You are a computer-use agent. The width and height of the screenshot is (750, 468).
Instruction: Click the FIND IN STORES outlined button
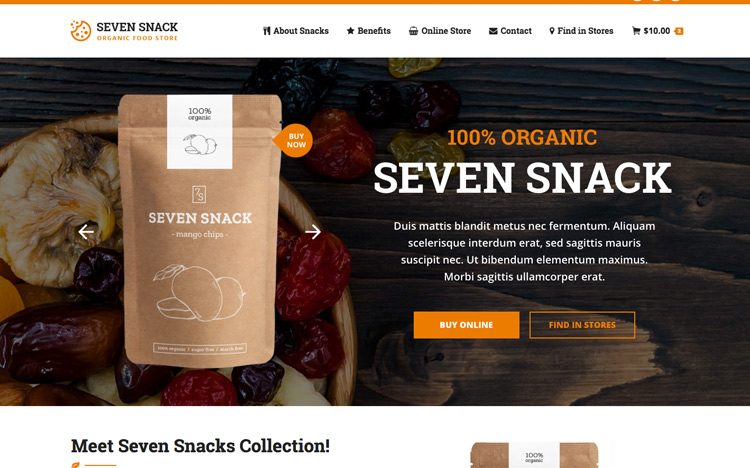point(582,325)
